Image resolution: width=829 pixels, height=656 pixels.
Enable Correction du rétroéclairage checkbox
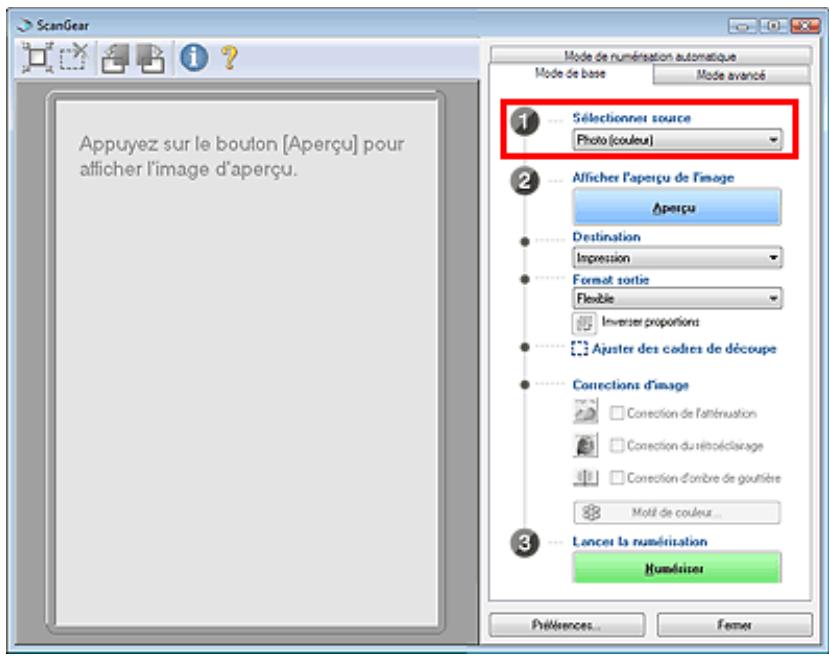point(616,446)
